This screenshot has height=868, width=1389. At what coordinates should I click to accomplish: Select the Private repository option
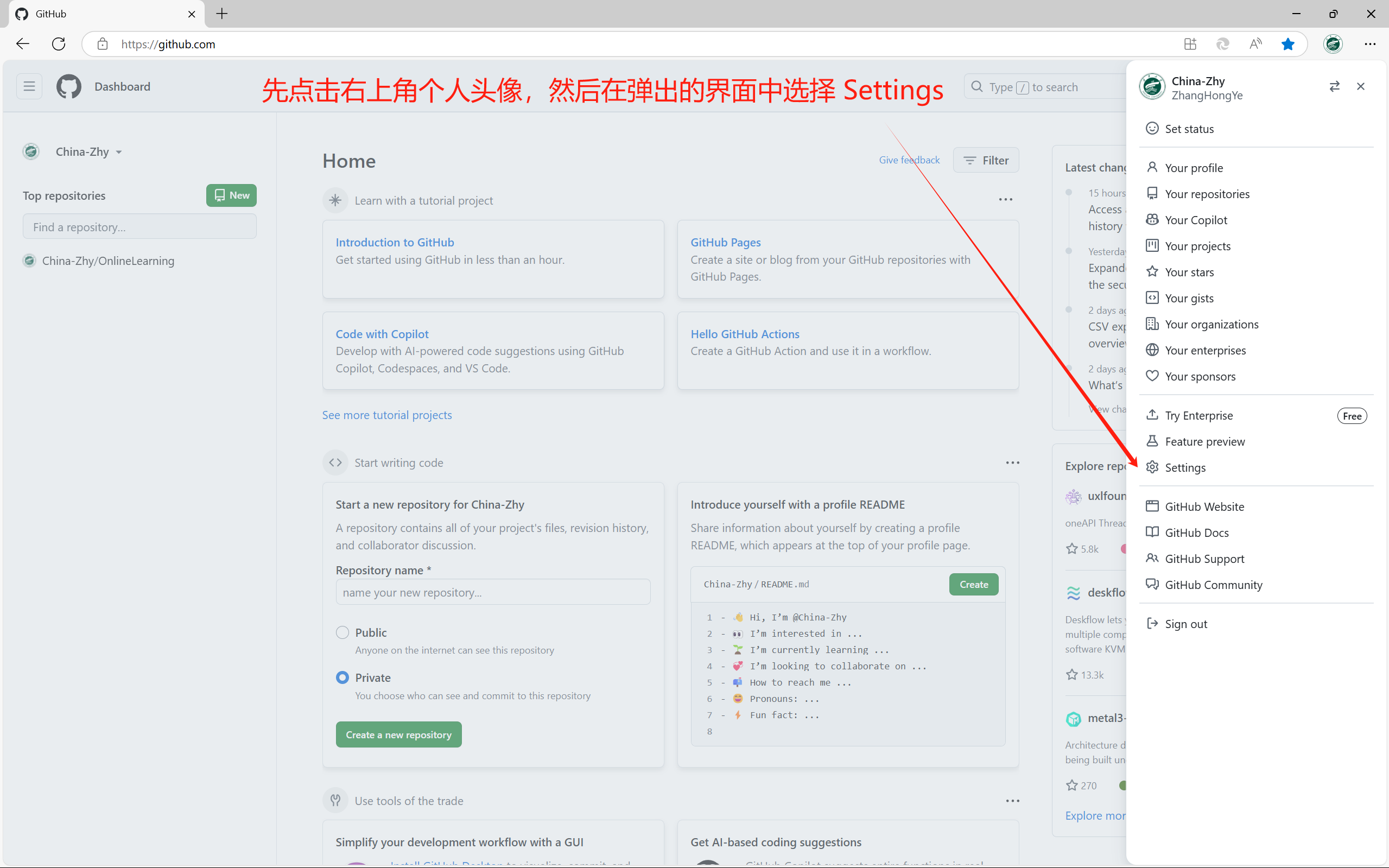(343, 678)
